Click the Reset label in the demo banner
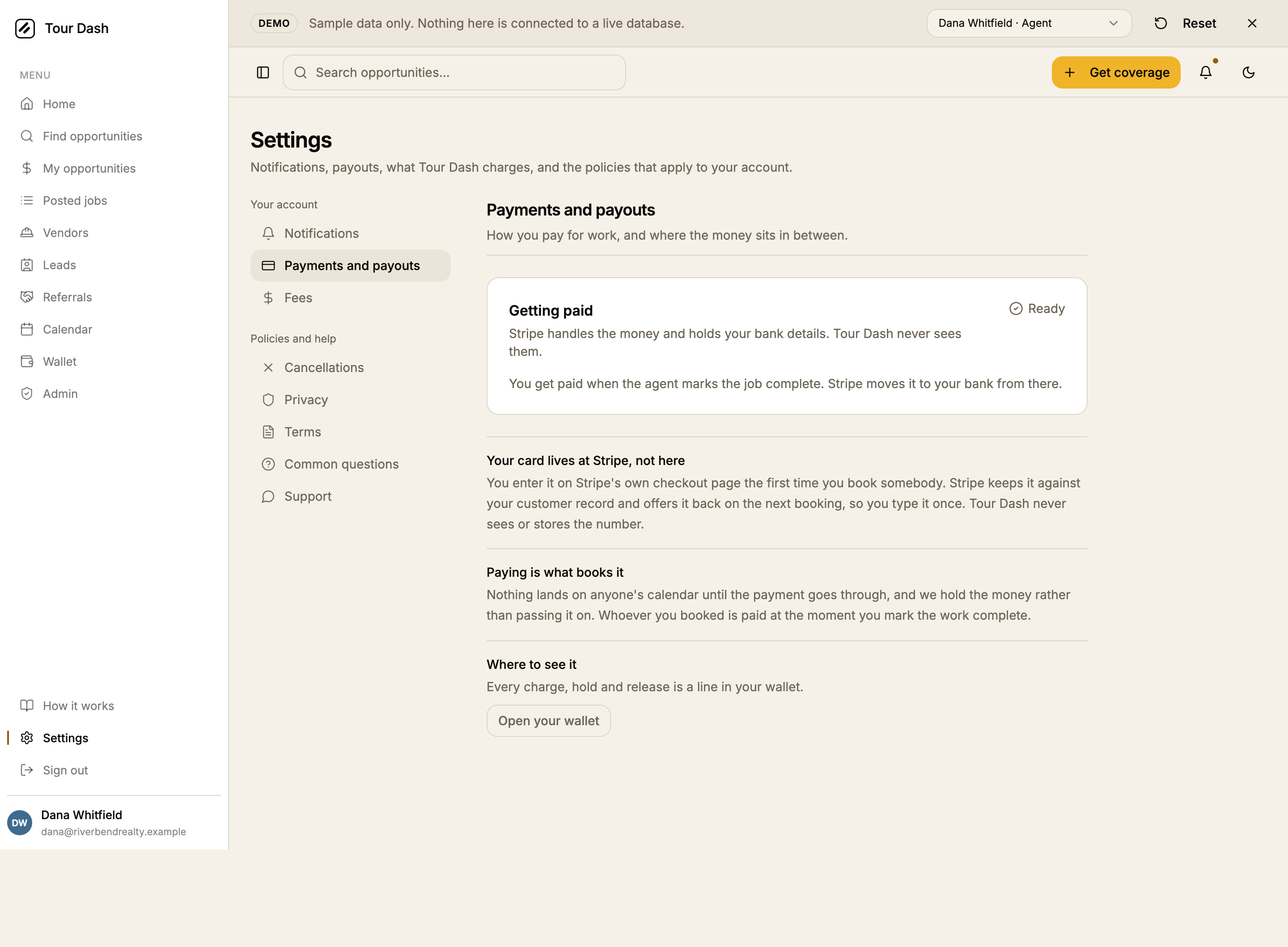 coord(1199,23)
